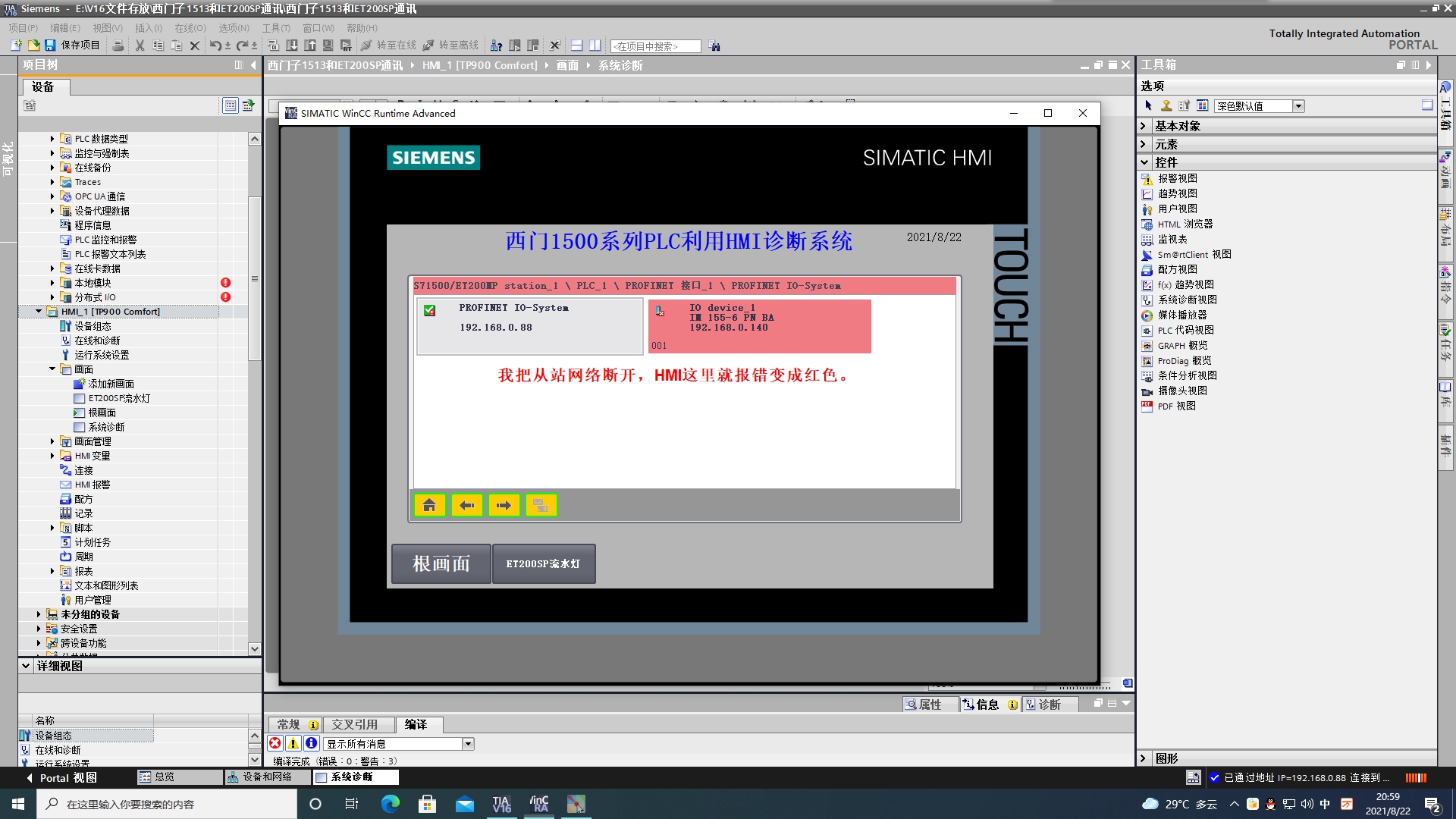Click the open project icon in toolbar
The height and width of the screenshot is (819, 1456).
click(33, 45)
